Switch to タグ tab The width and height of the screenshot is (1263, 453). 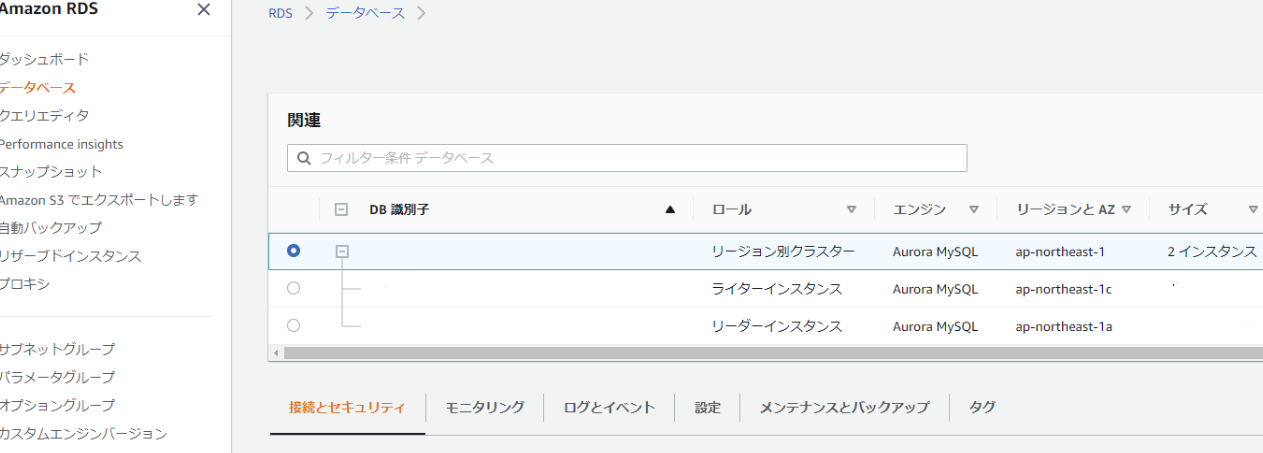(x=982, y=407)
